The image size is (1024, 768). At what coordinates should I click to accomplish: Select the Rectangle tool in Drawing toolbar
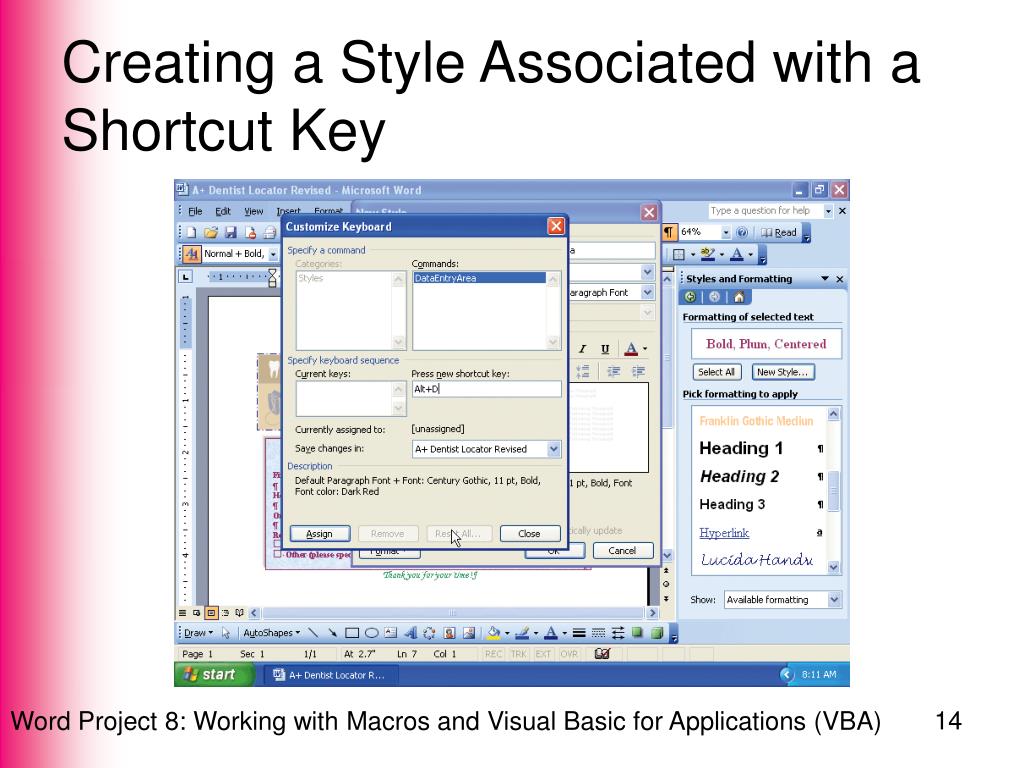[352, 633]
